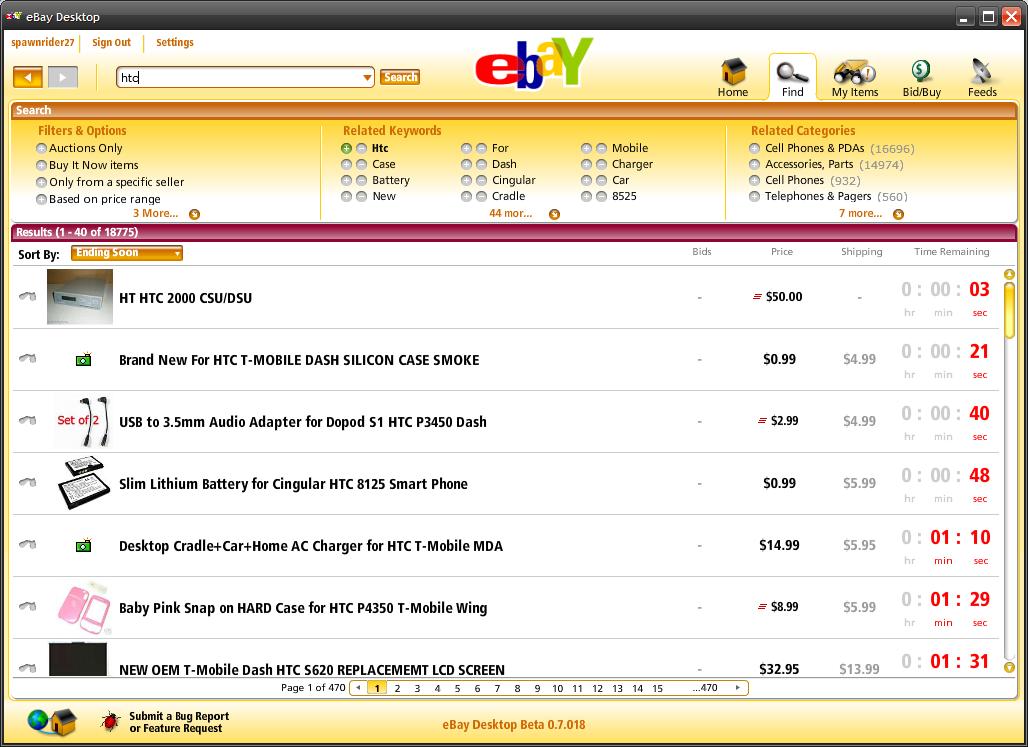This screenshot has width=1028, height=747.
Task: Open the HT HTC 2000 CSU/DSU thumbnail
Action: tap(80, 296)
